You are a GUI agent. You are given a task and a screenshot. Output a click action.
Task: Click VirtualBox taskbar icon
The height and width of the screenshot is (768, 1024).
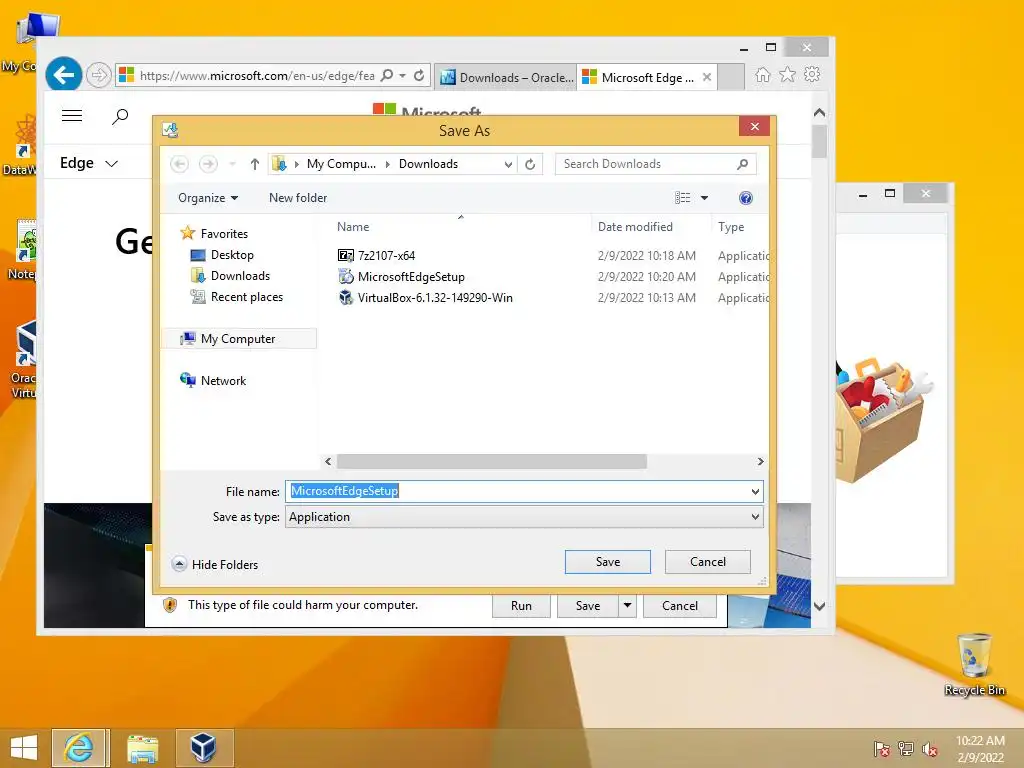[204, 748]
